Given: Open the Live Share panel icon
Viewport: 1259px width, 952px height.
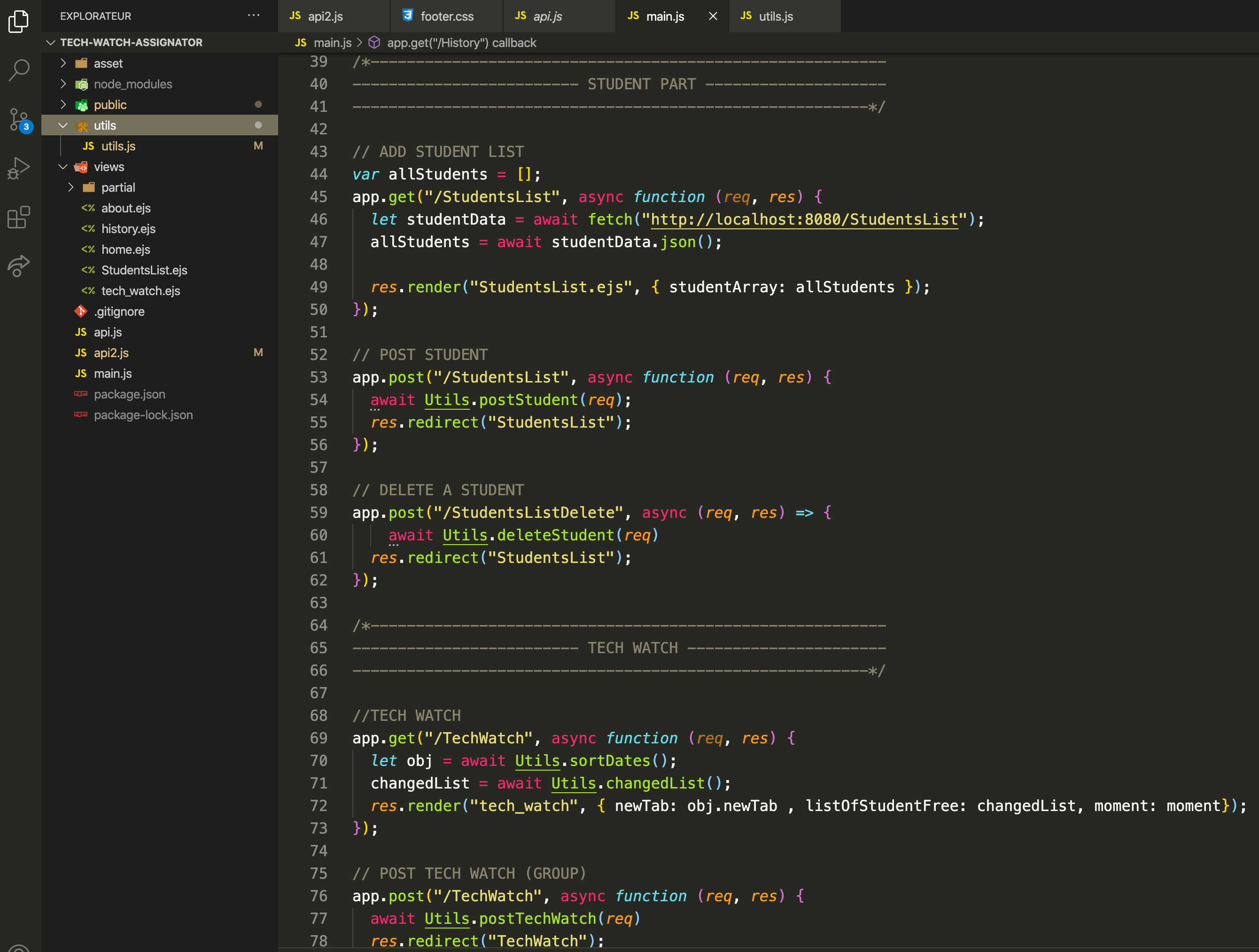Looking at the screenshot, I should point(19,266).
